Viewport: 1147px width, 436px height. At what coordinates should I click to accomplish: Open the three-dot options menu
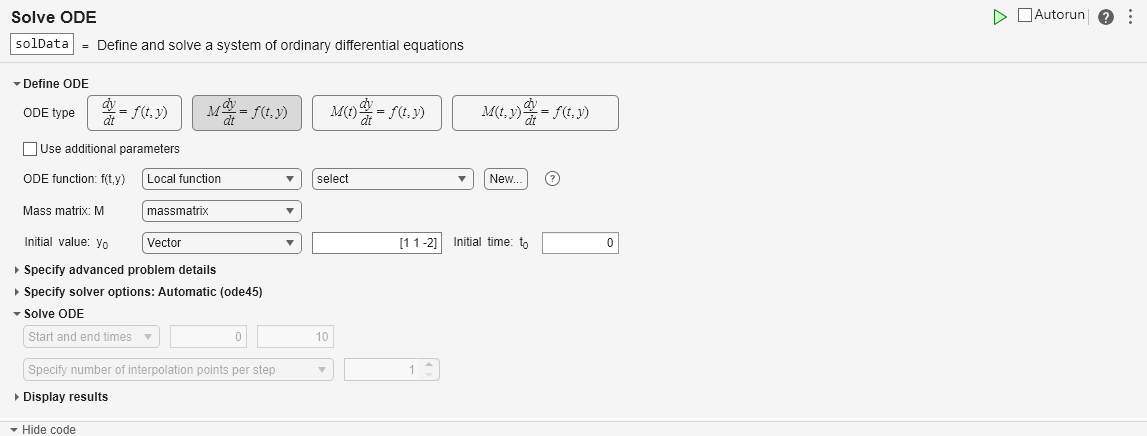(x=1130, y=17)
